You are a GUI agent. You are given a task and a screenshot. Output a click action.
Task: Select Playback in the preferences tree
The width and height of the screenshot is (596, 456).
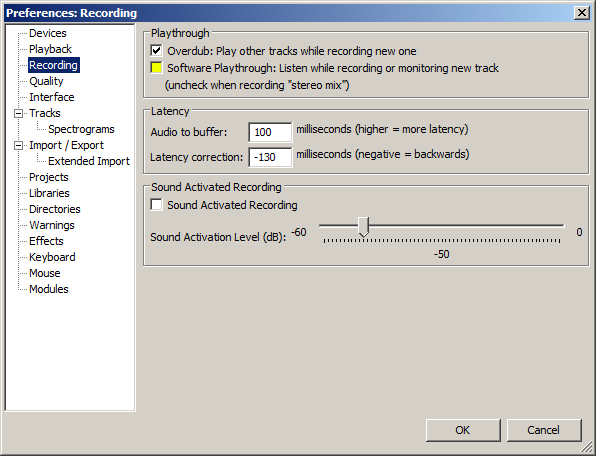(x=50, y=49)
